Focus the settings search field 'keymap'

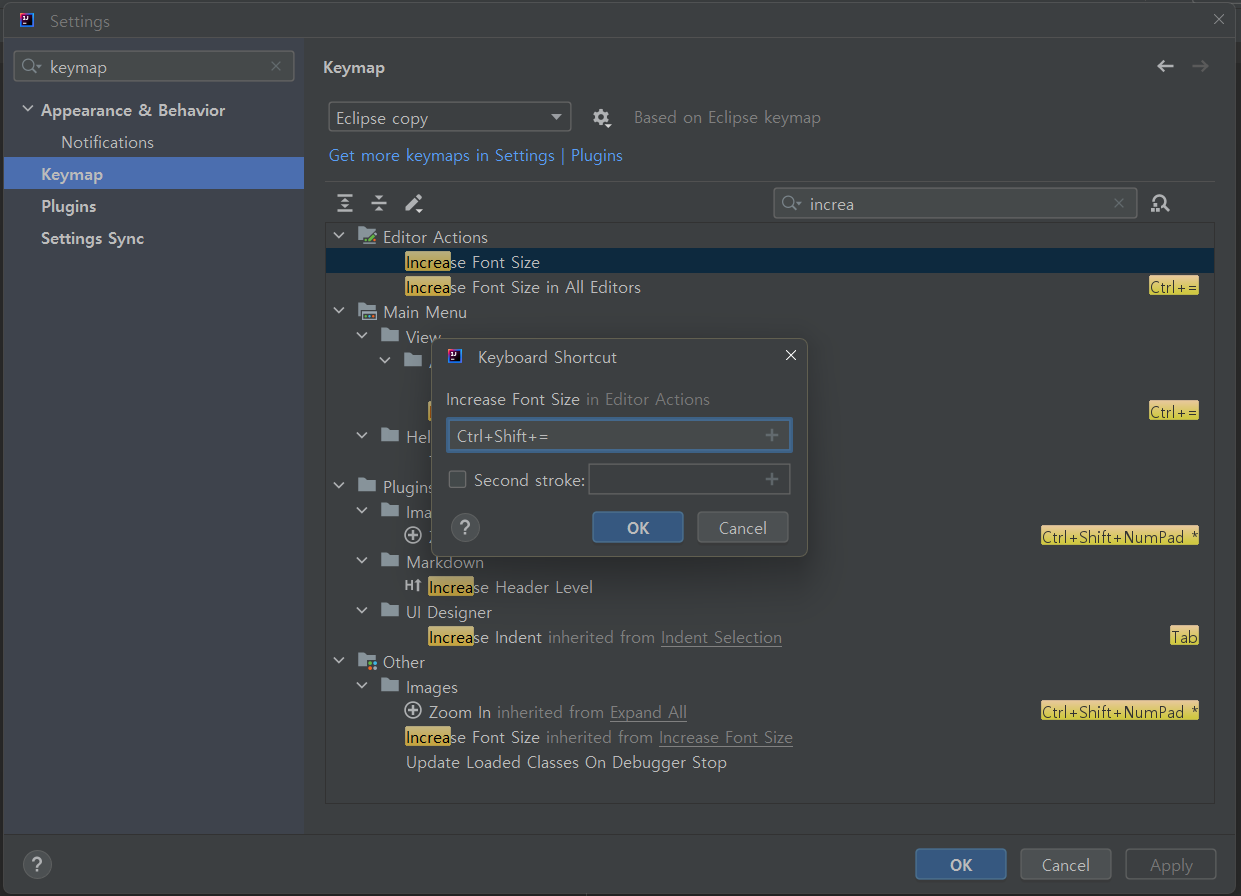(154, 67)
